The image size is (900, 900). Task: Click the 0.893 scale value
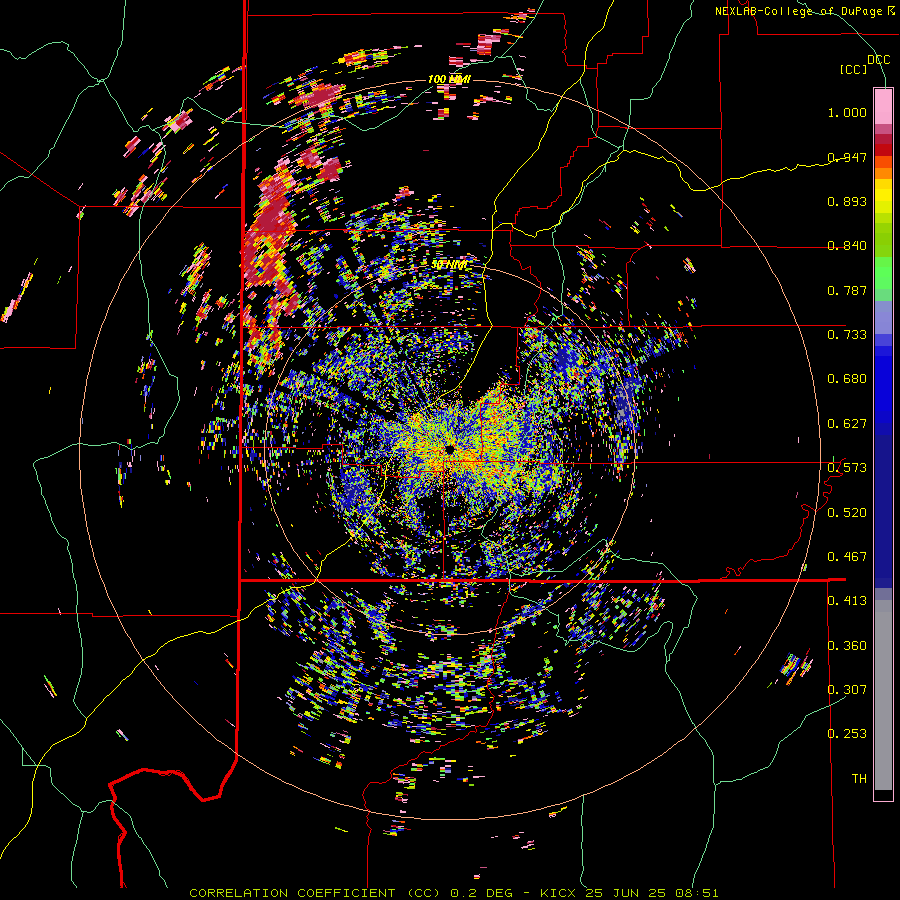[x=847, y=201]
